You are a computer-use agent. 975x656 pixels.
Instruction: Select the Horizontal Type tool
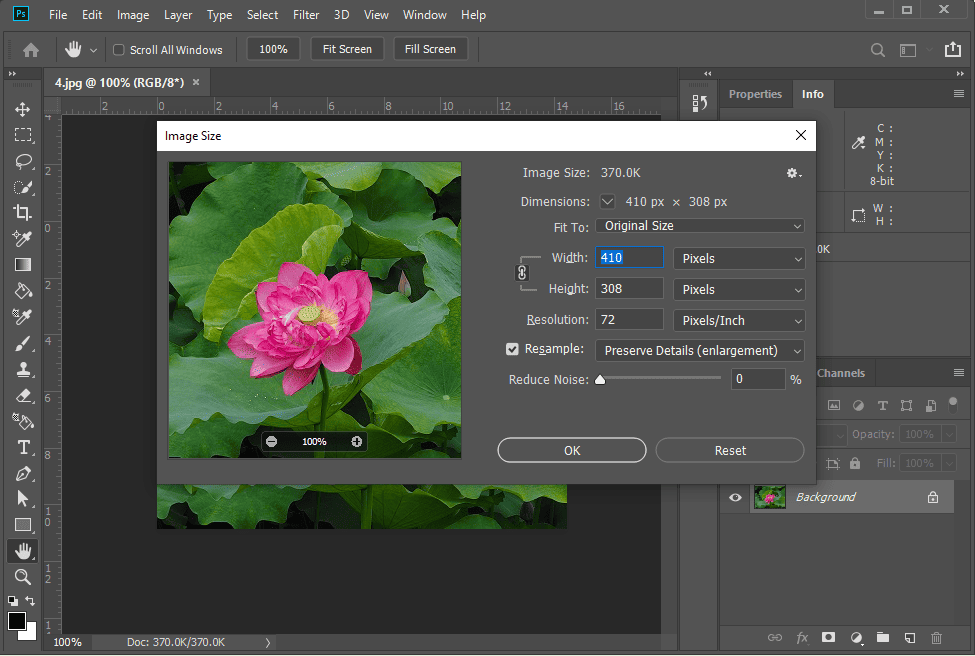click(x=23, y=446)
